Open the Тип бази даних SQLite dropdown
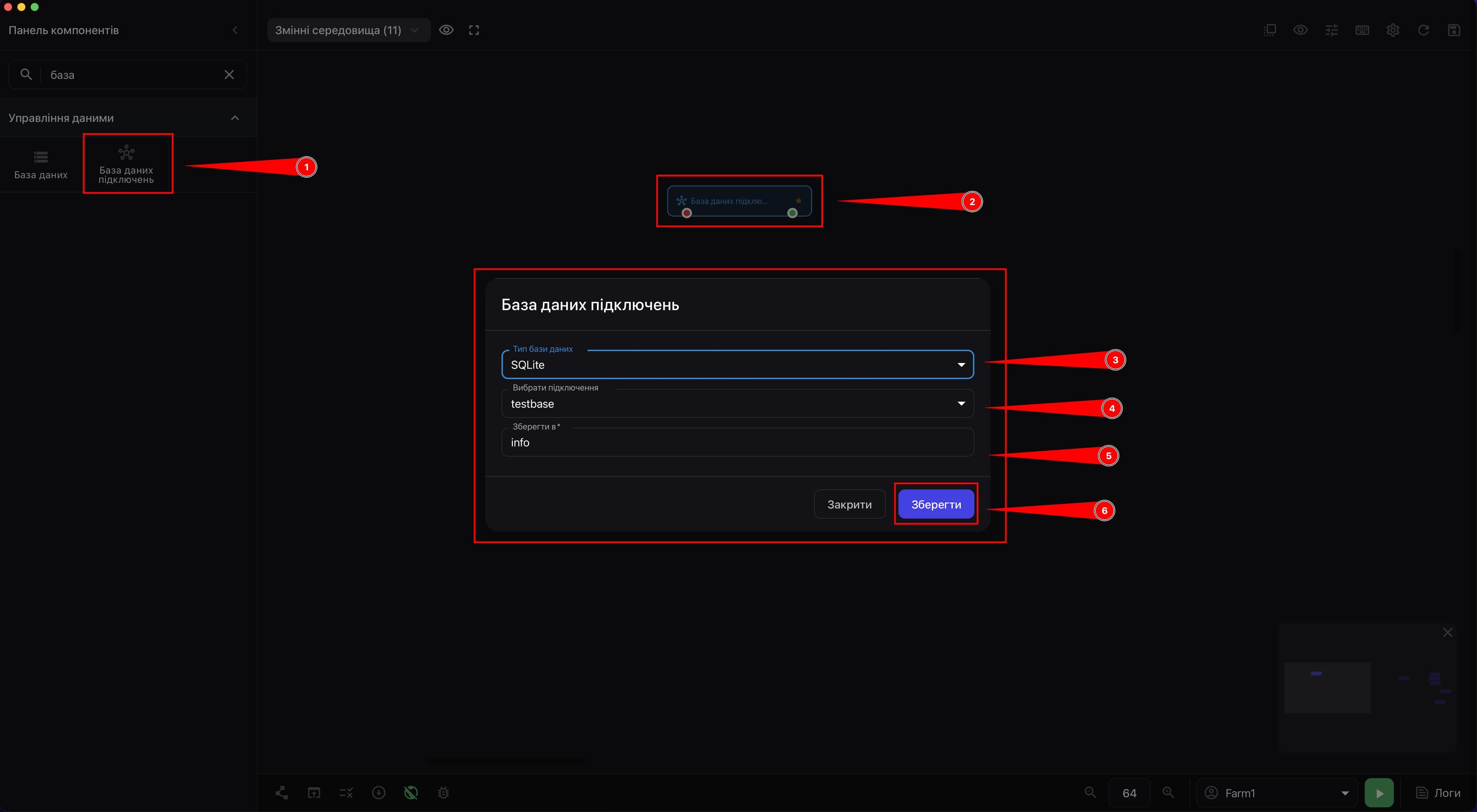This screenshot has height=812, width=1477. (x=737, y=365)
